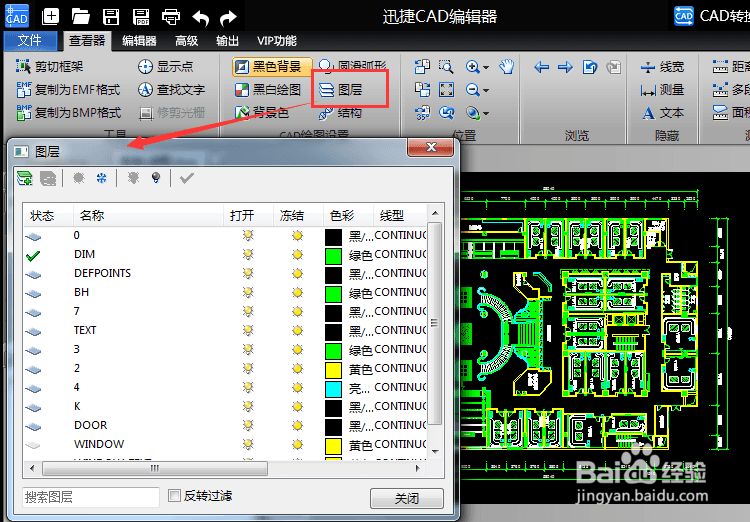Click the print icon
Image resolution: width=750 pixels, height=522 pixels.
pos(171,17)
